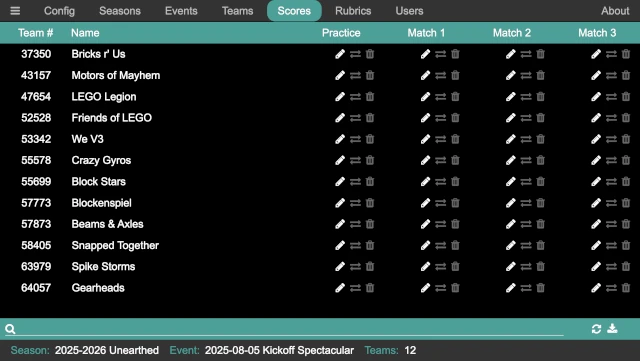Select team number 37350

pos(36,54)
